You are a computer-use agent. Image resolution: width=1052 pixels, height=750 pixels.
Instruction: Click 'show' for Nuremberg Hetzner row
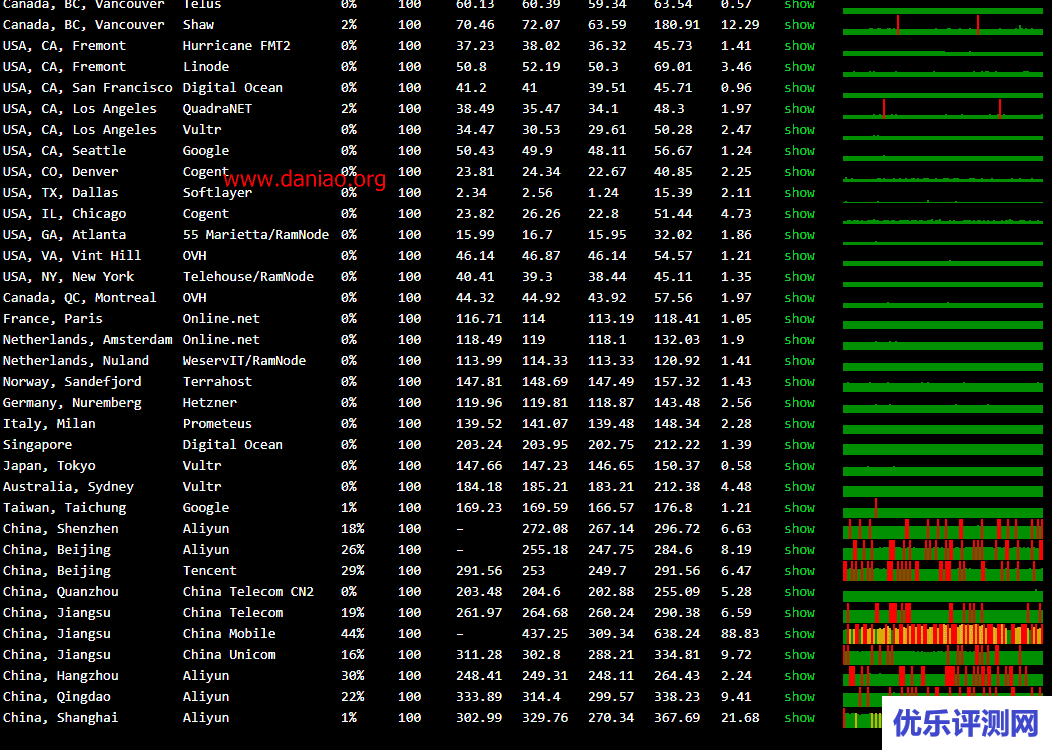pos(800,403)
